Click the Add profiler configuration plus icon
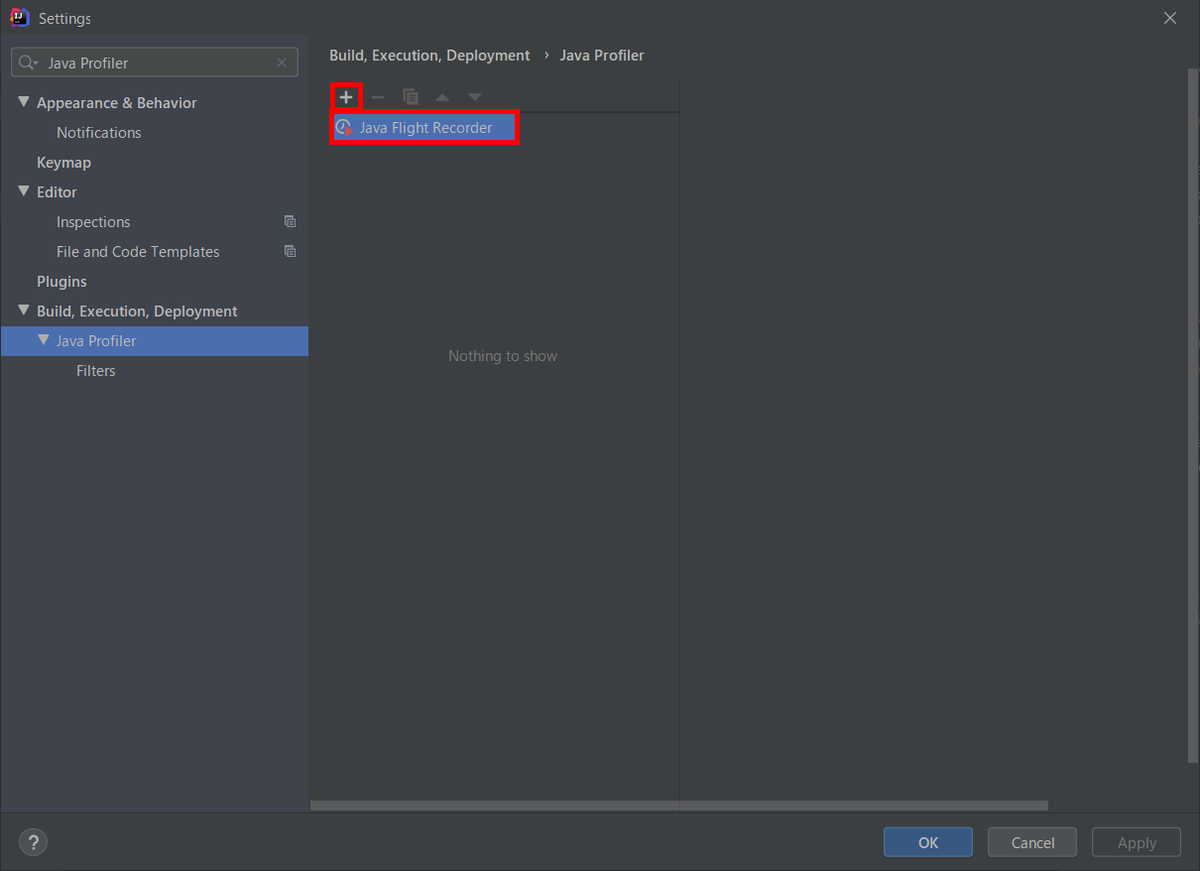1200x871 pixels. [346, 97]
